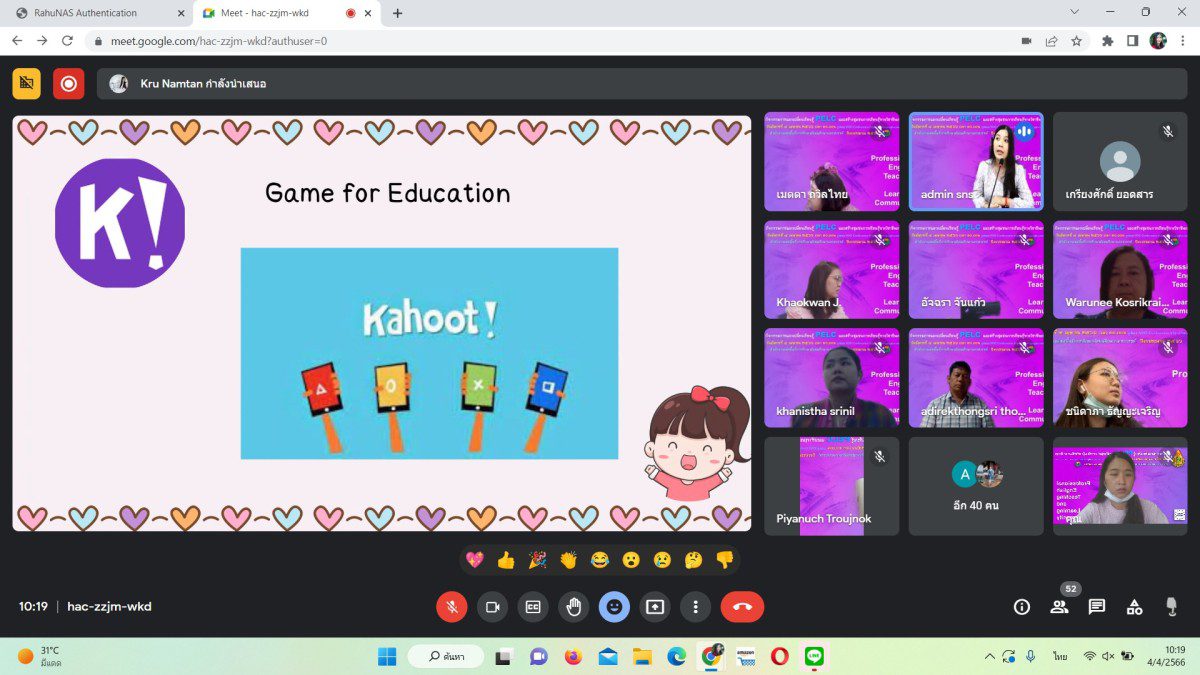Select the อัจฉรา จันแก้ว participant tile

pyautogui.click(x=976, y=269)
